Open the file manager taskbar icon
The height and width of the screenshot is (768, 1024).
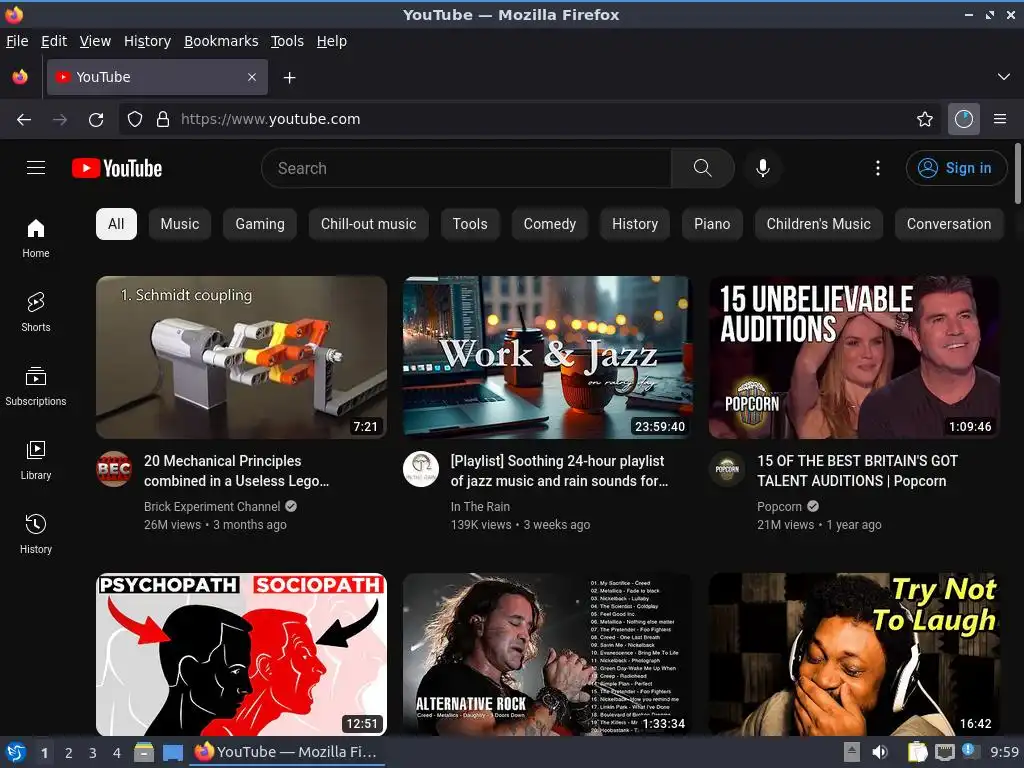pos(144,752)
